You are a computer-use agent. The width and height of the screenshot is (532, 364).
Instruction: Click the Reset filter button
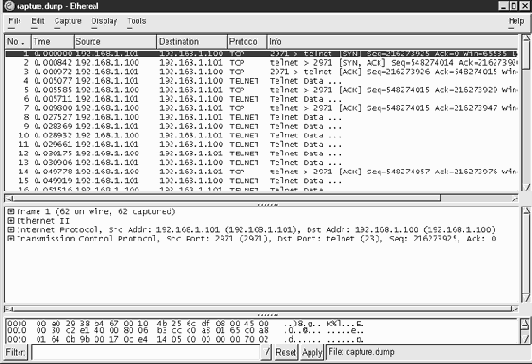tap(285, 352)
